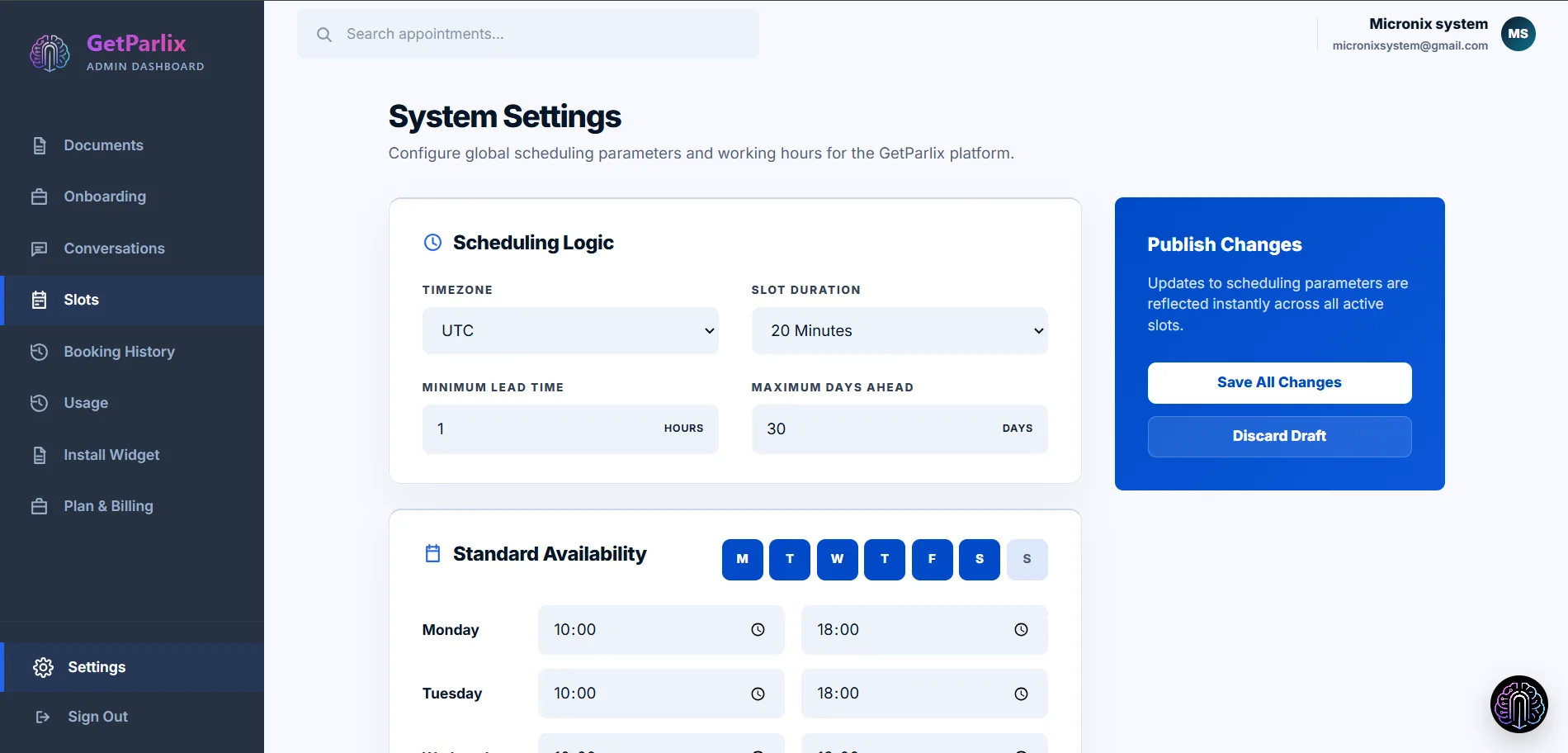Click Micronix system account name
Image resolution: width=1568 pixels, height=753 pixels.
point(1429,24)
